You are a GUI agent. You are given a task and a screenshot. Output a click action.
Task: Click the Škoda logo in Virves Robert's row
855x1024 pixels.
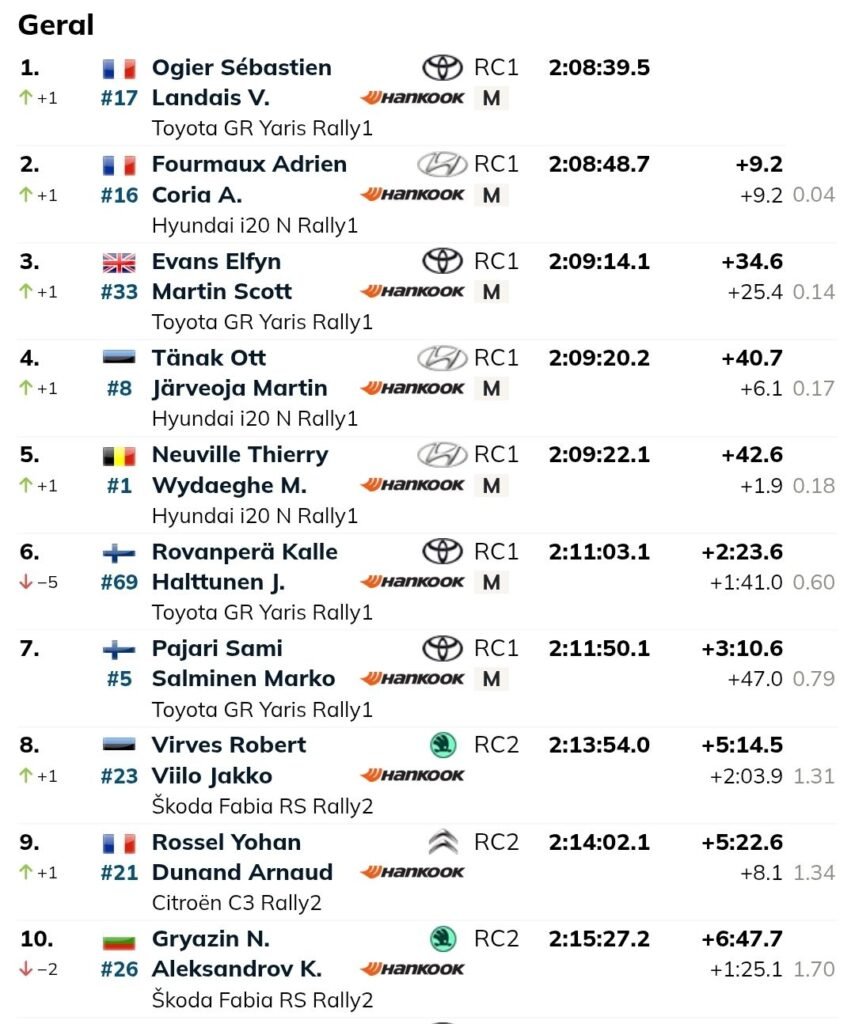click(x=441, y=745)
